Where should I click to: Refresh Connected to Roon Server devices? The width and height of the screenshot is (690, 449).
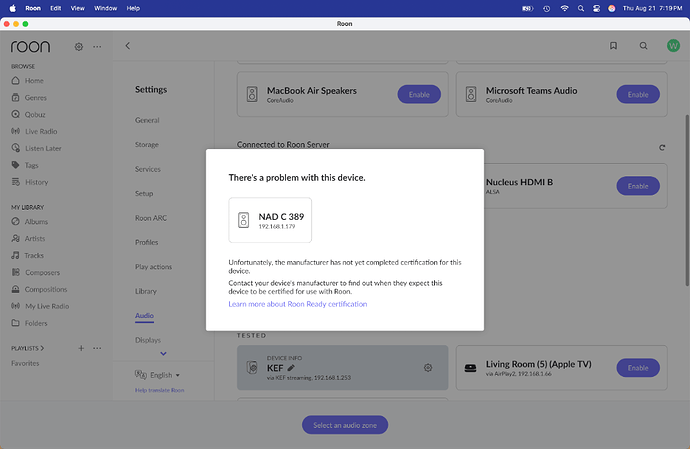coord(662,147)
